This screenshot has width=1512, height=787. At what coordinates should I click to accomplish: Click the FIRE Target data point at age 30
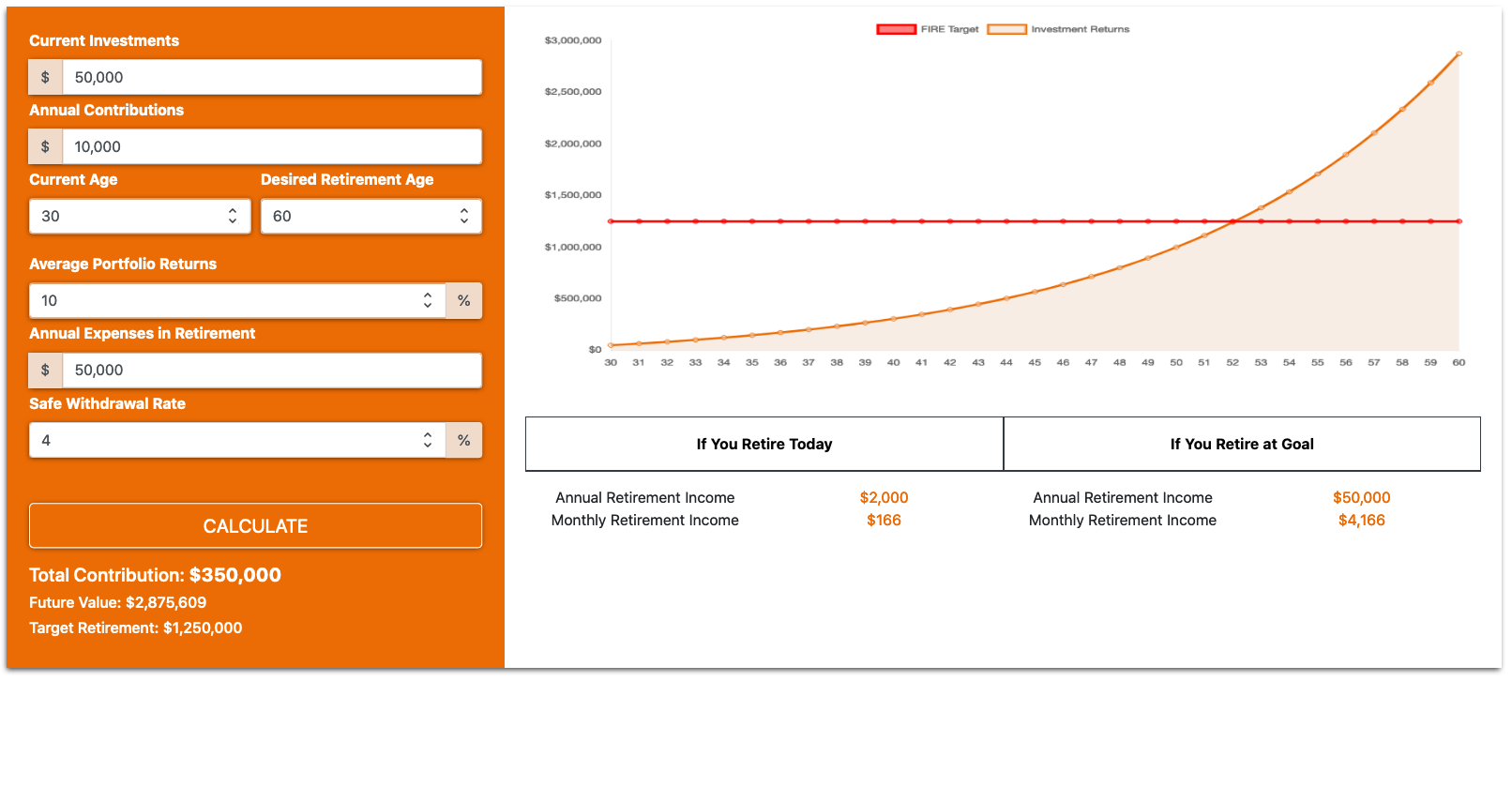point(611,221)
